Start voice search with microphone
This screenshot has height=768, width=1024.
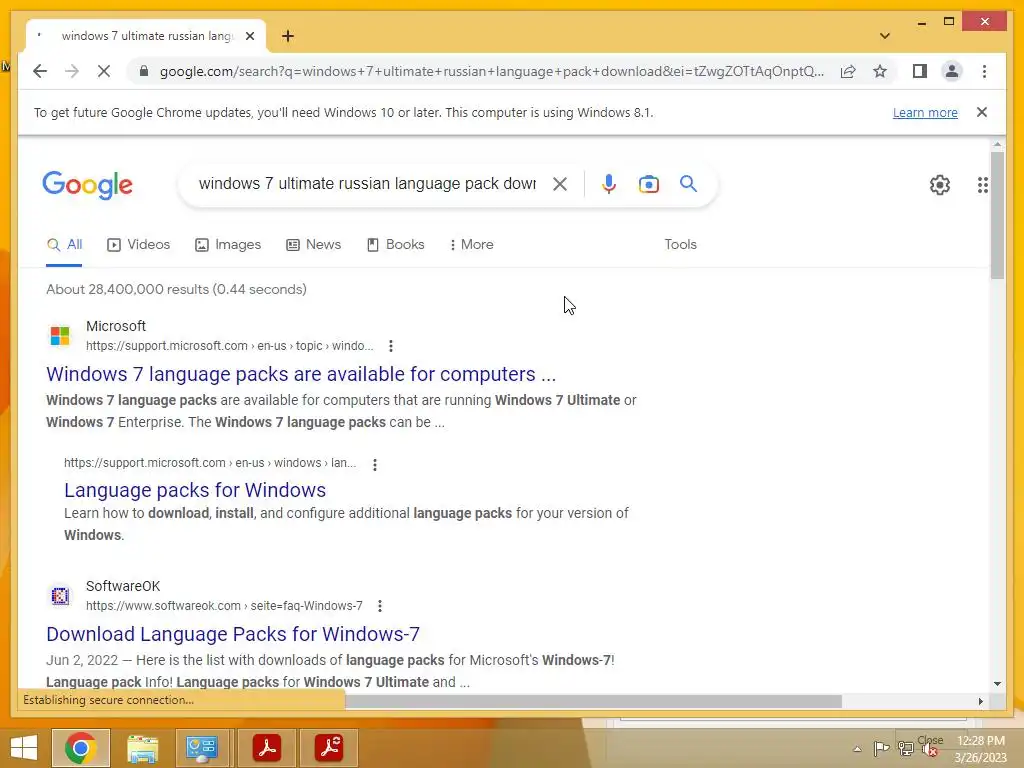point(609,184)
